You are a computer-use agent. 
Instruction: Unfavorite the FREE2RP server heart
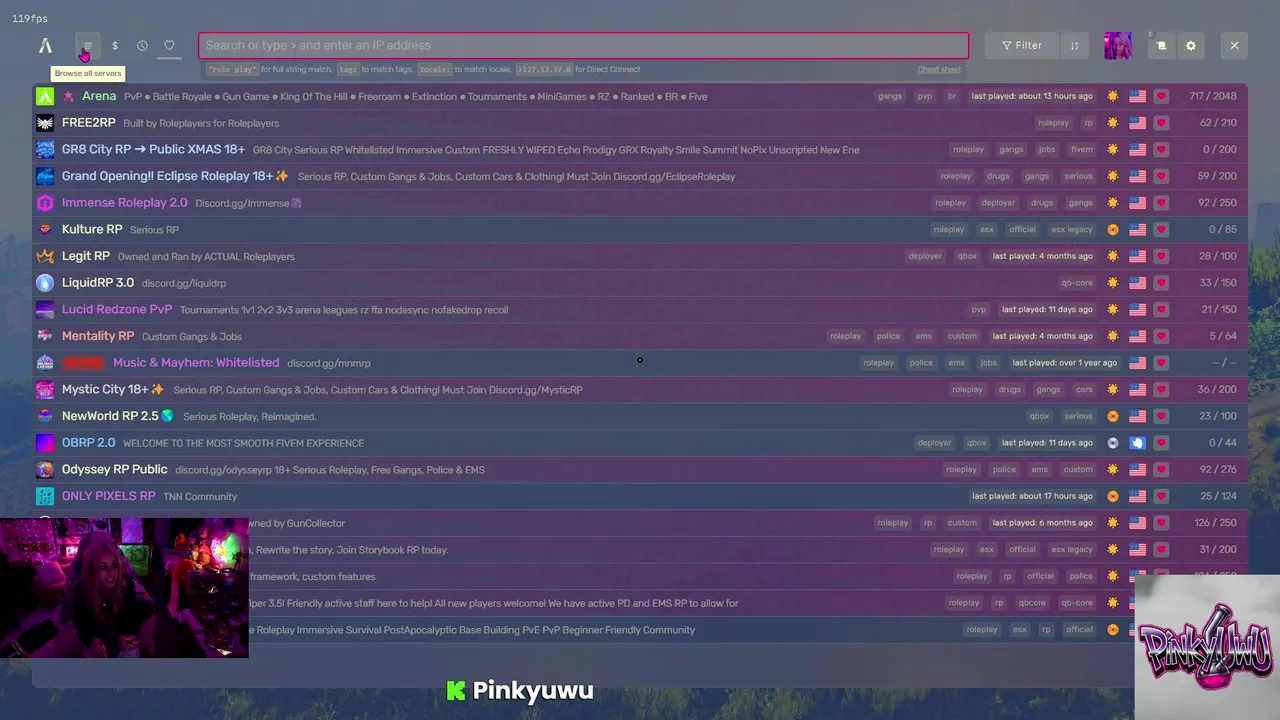1161,123
